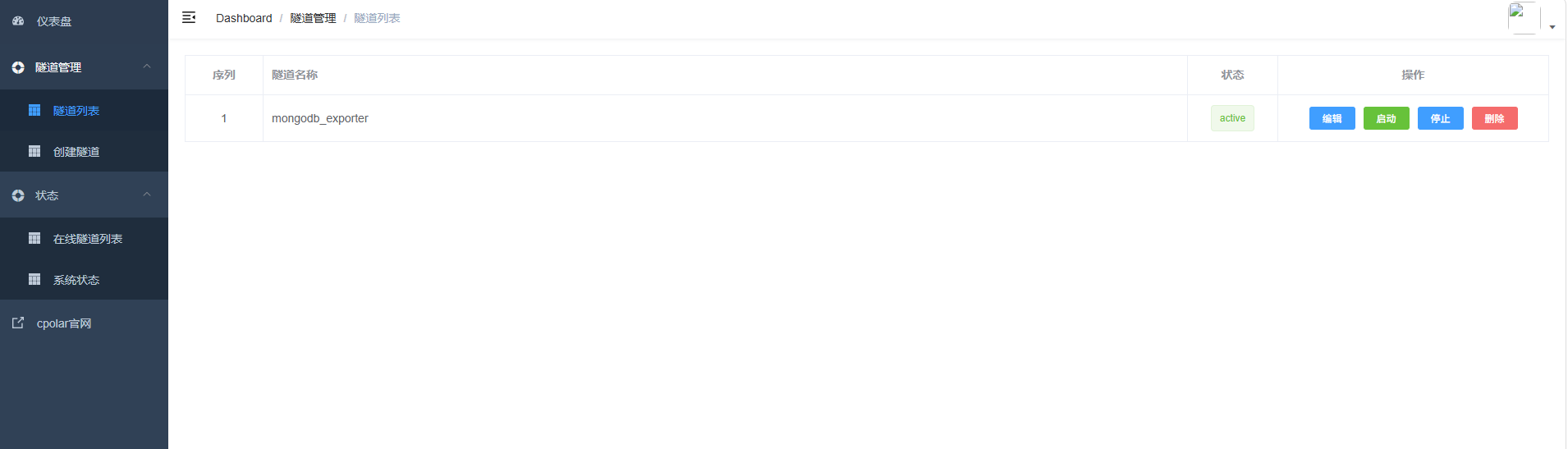This screenshot has width=1568, height=449.
Task: Click the Dashboard breadcrumb link
Action: 244,18
